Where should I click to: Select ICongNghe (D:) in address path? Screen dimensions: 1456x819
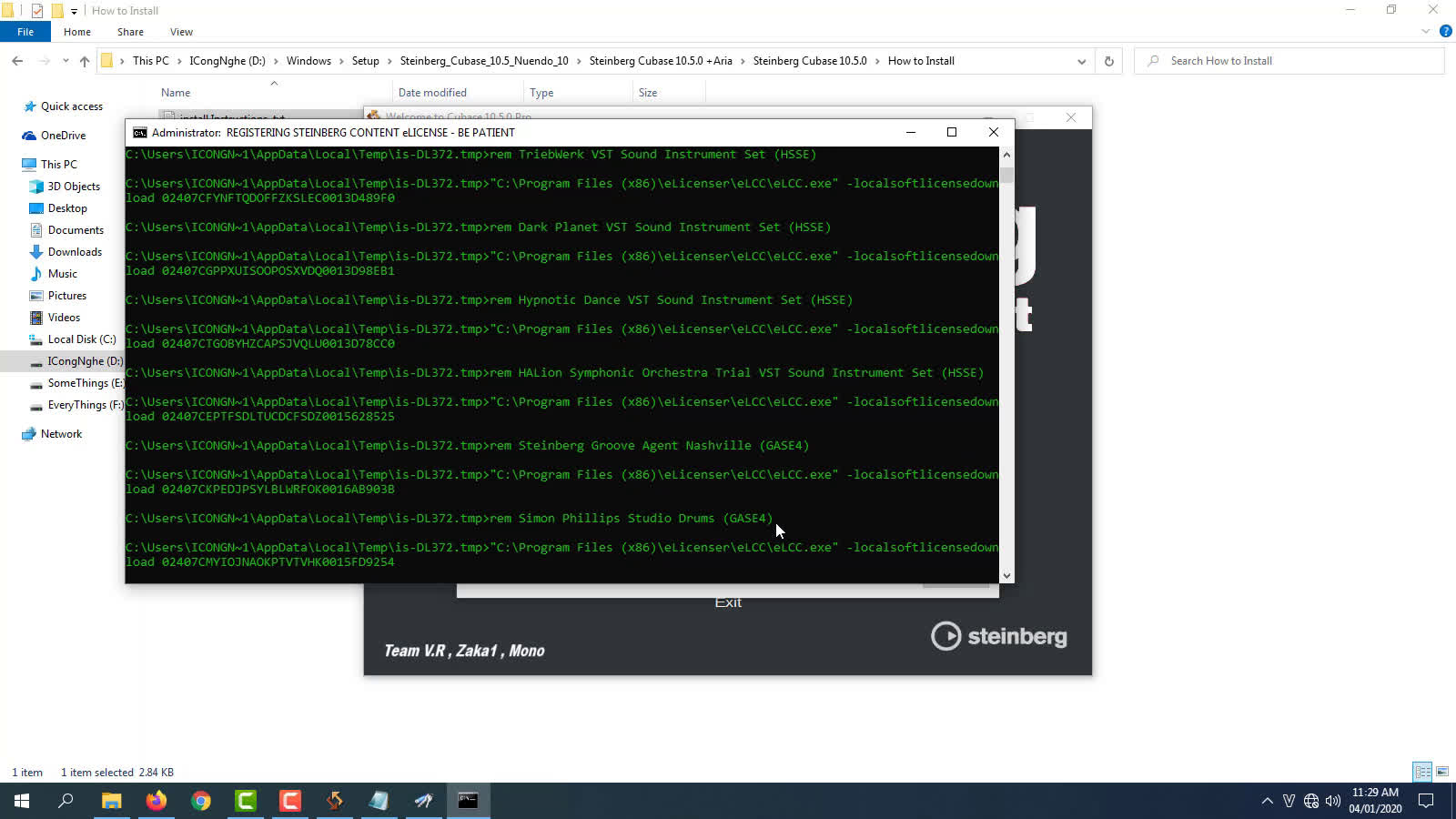227,61
